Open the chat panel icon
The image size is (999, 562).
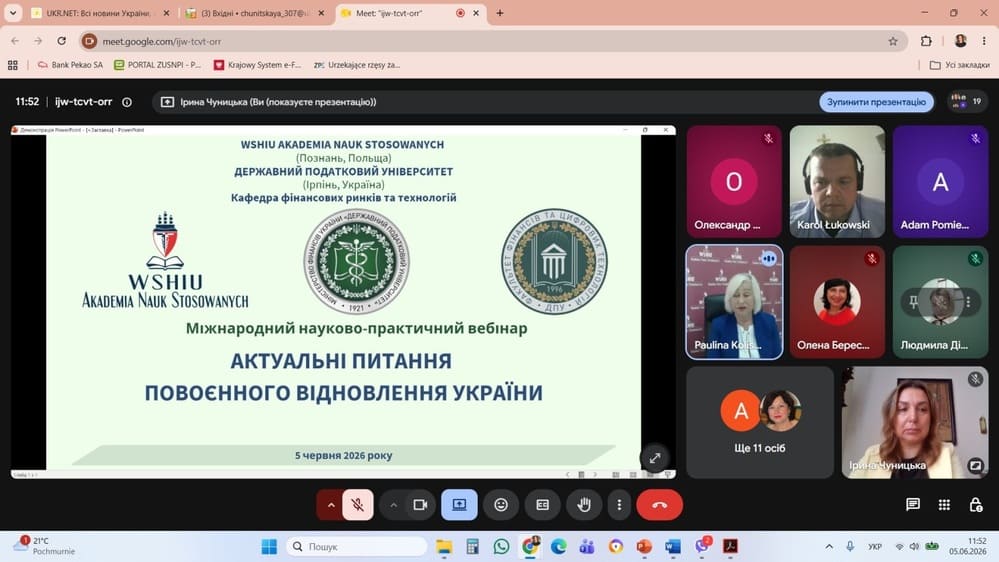(x=912, y=505)
